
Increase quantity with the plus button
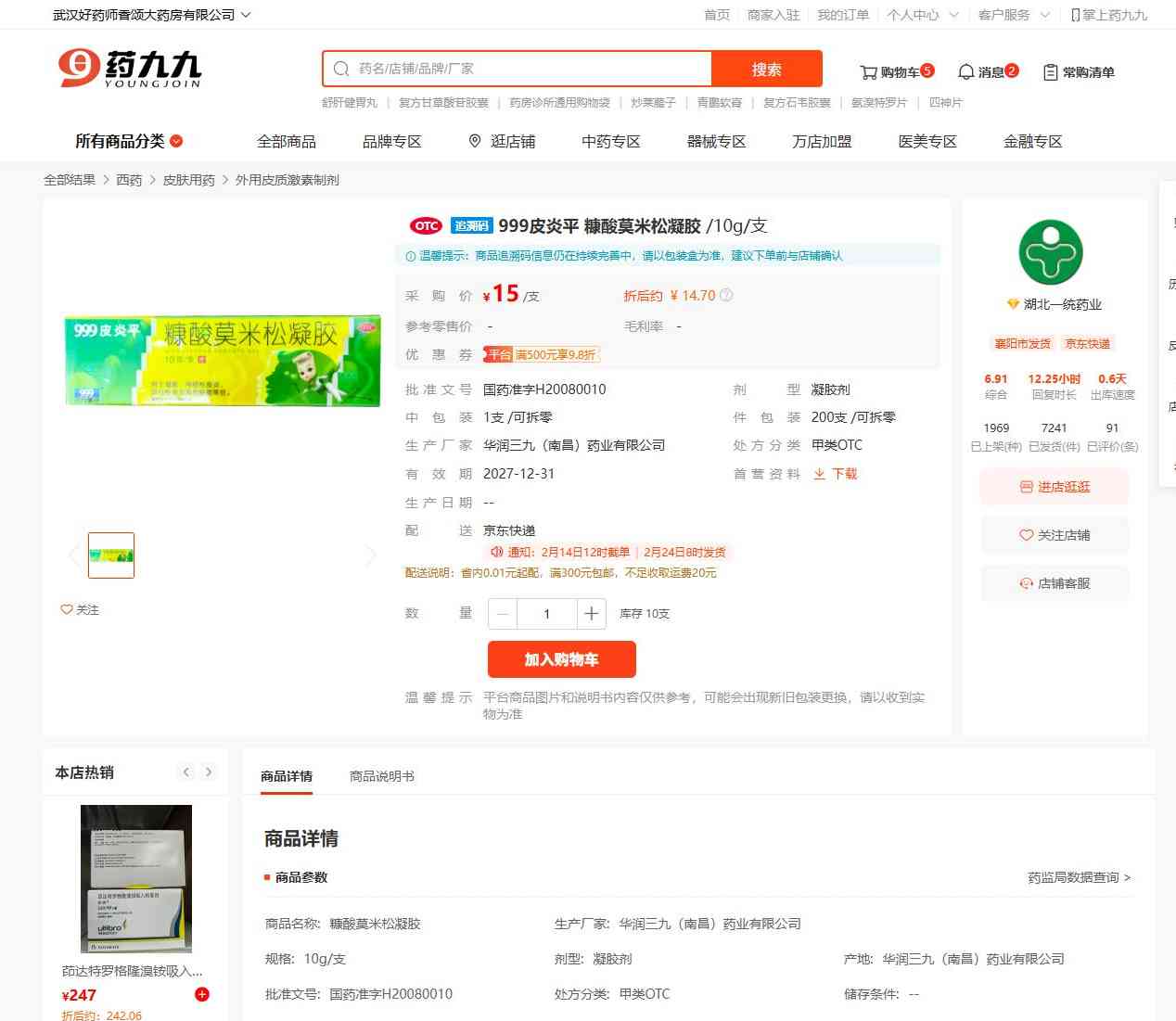pyautogui.click(x=591, y=614)
